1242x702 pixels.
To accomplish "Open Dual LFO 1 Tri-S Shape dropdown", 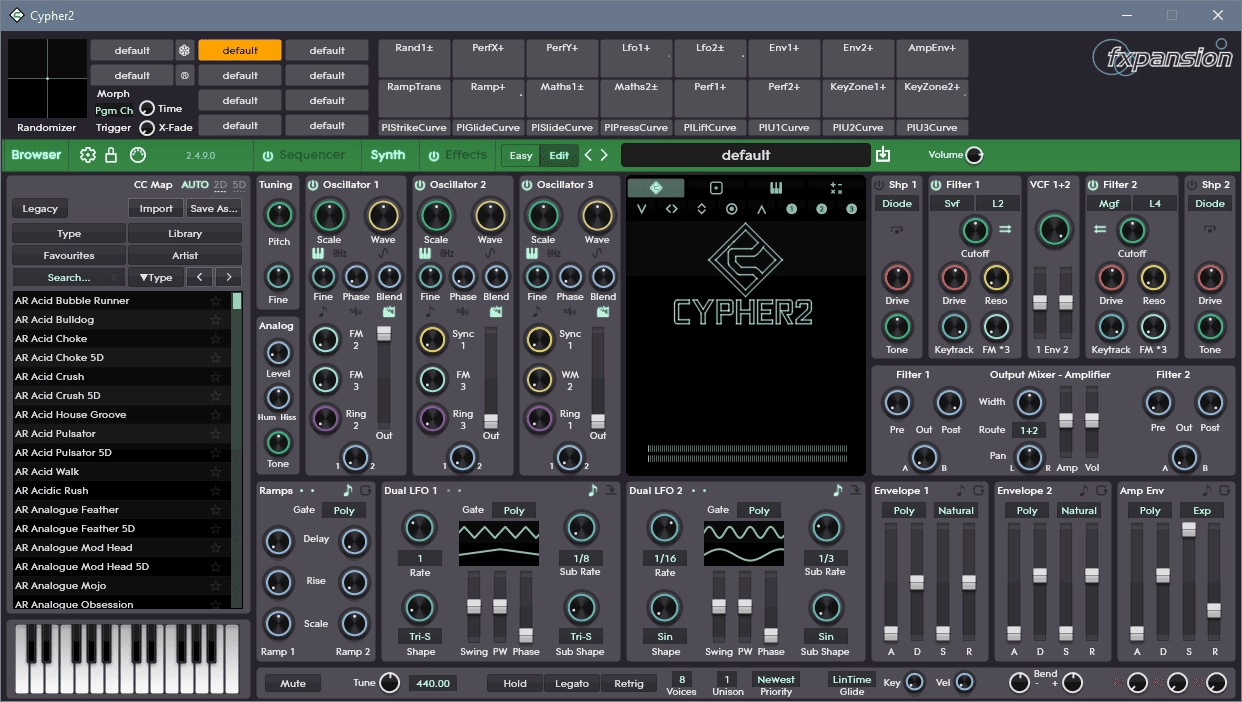I will (x=419, y=636).
